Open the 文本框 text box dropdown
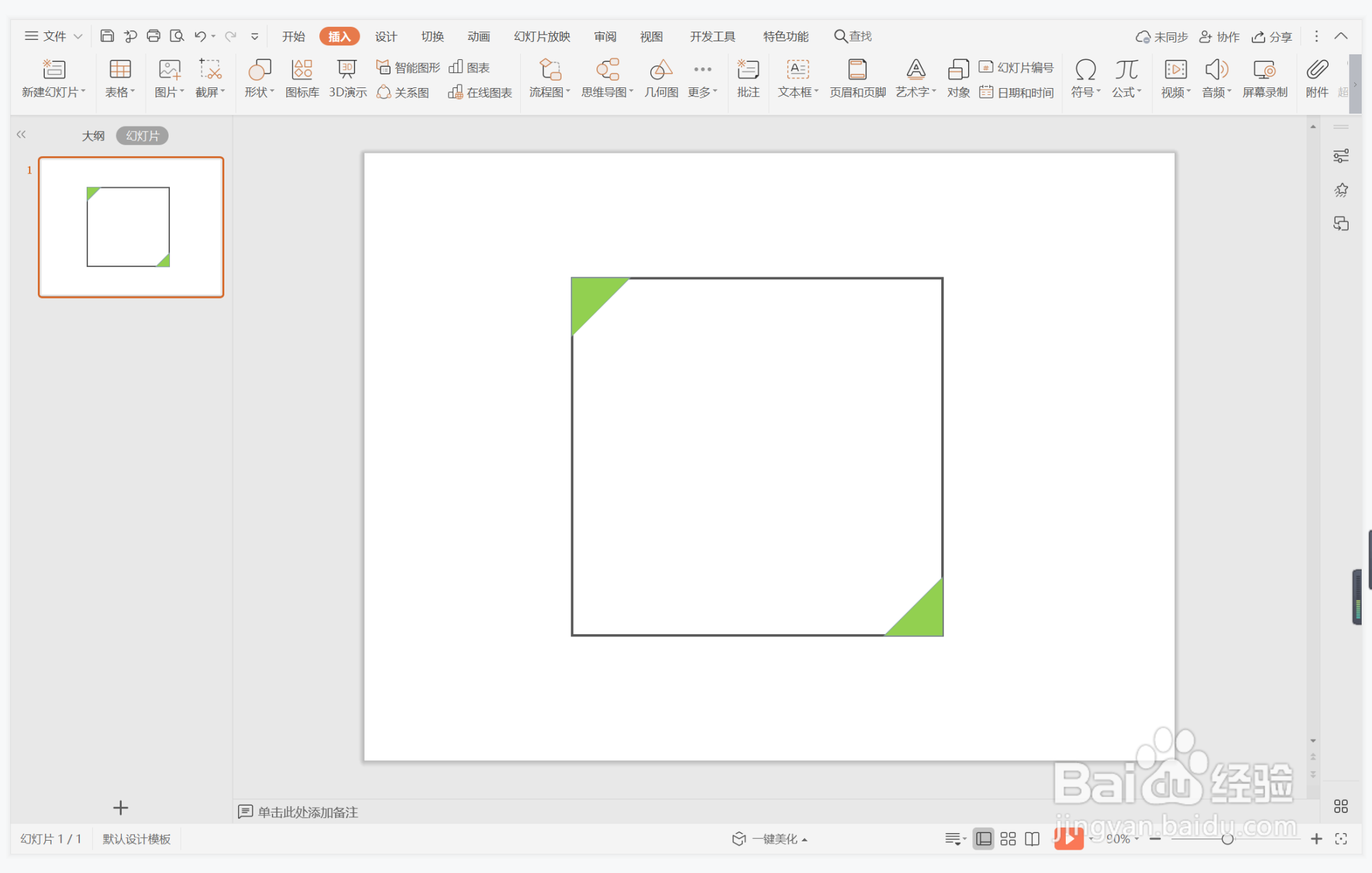This screenshot has height=873, width=1372. pos(798,78)
